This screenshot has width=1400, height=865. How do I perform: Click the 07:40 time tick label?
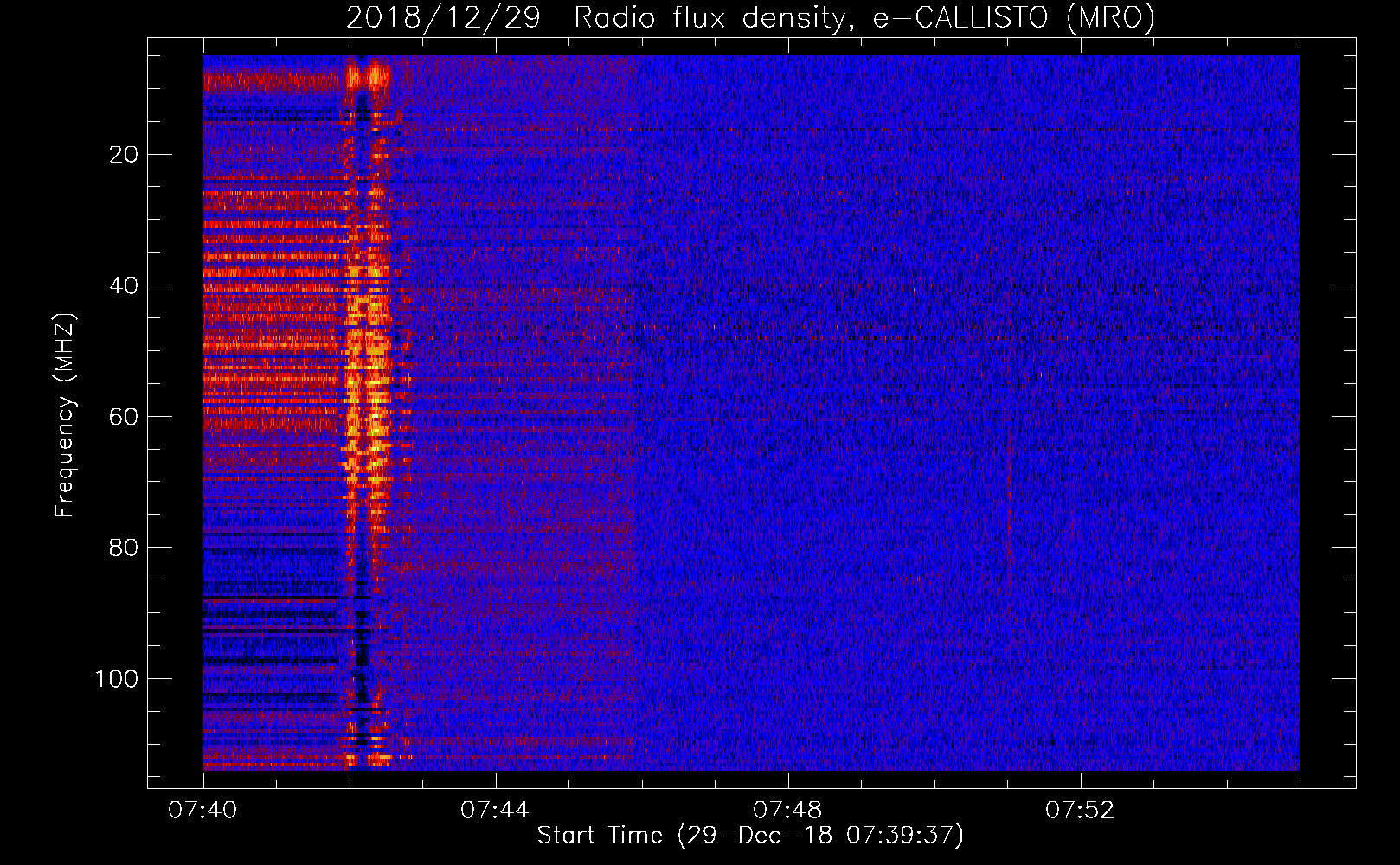click(203, 811)
